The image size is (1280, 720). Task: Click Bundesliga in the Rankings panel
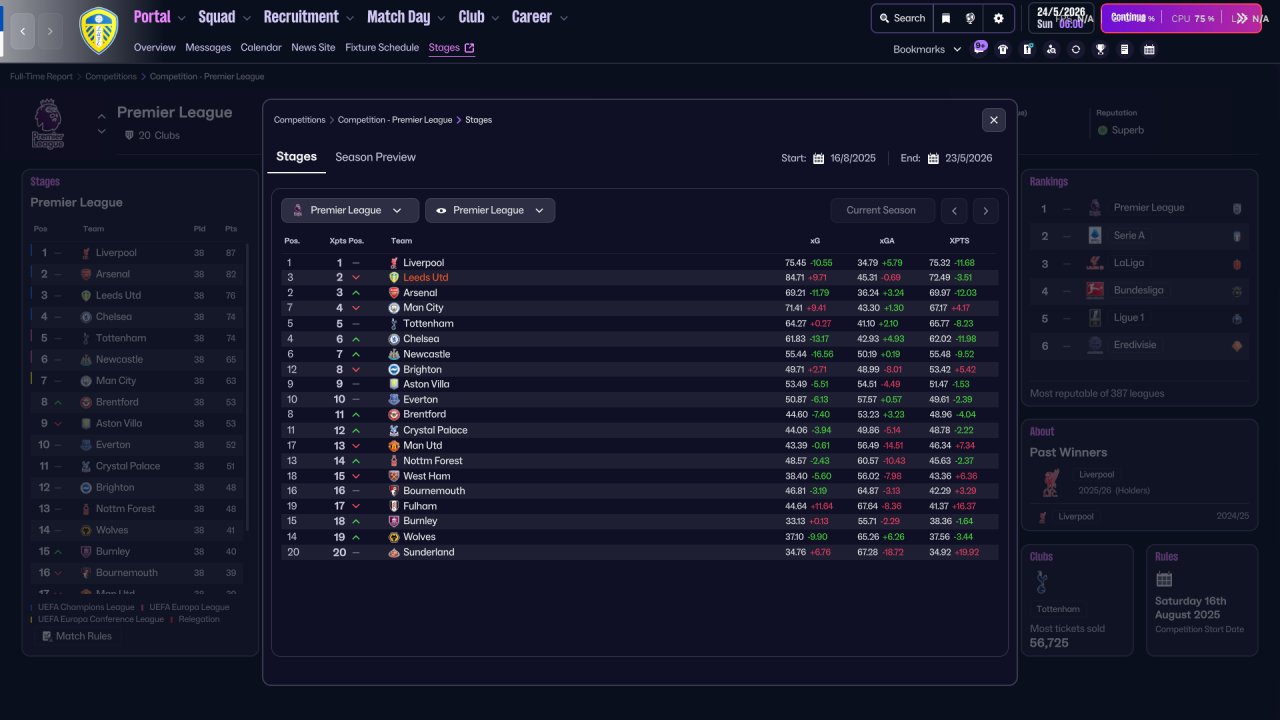click(x=1138, y=290)
